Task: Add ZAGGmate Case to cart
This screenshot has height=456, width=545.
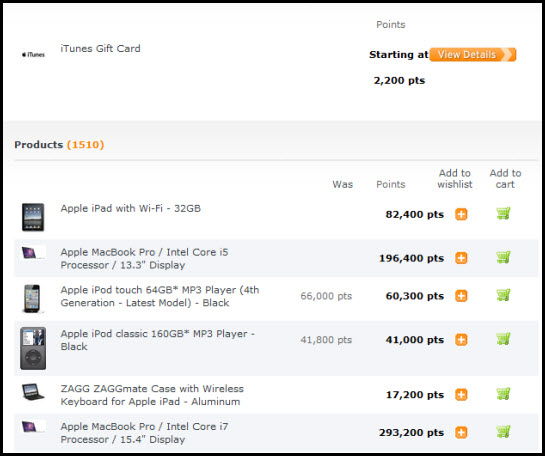Action: 503,394
